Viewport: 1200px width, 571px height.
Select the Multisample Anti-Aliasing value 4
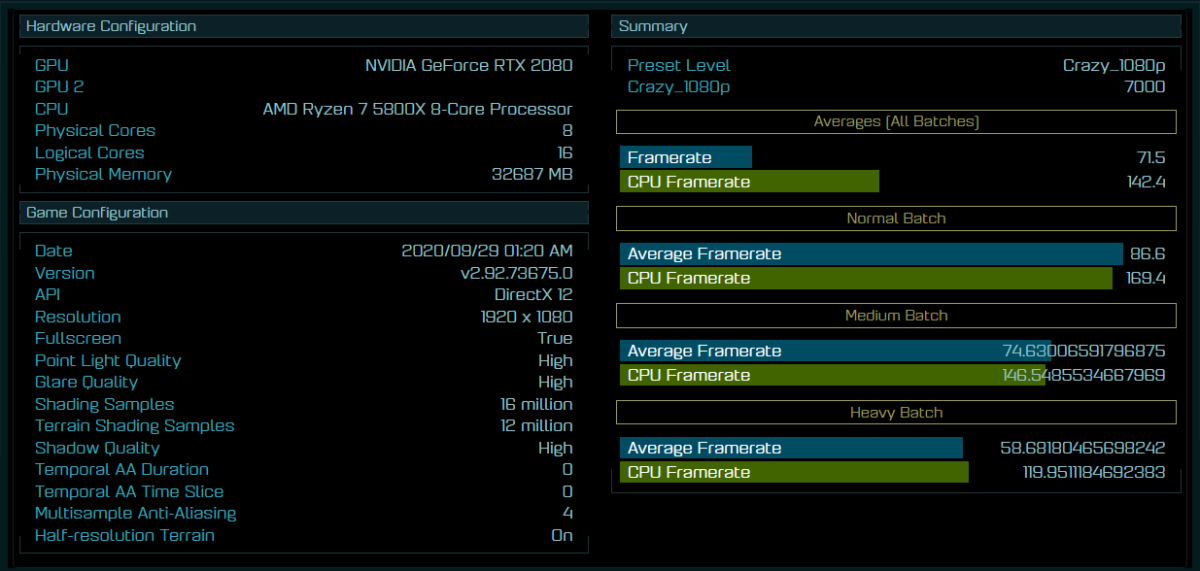[567, 513]
